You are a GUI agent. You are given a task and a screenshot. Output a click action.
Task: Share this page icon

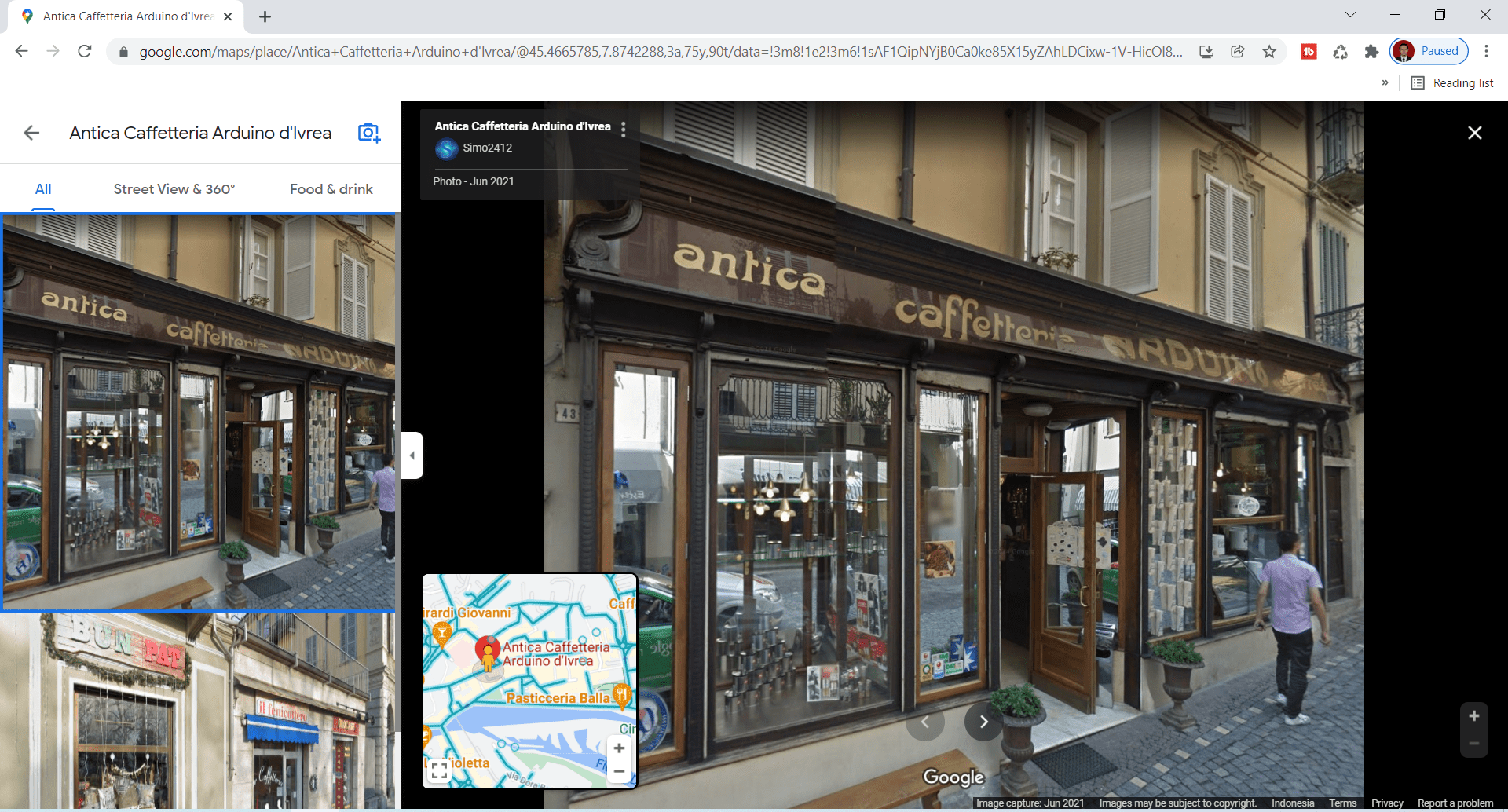tap(1238, 52)
